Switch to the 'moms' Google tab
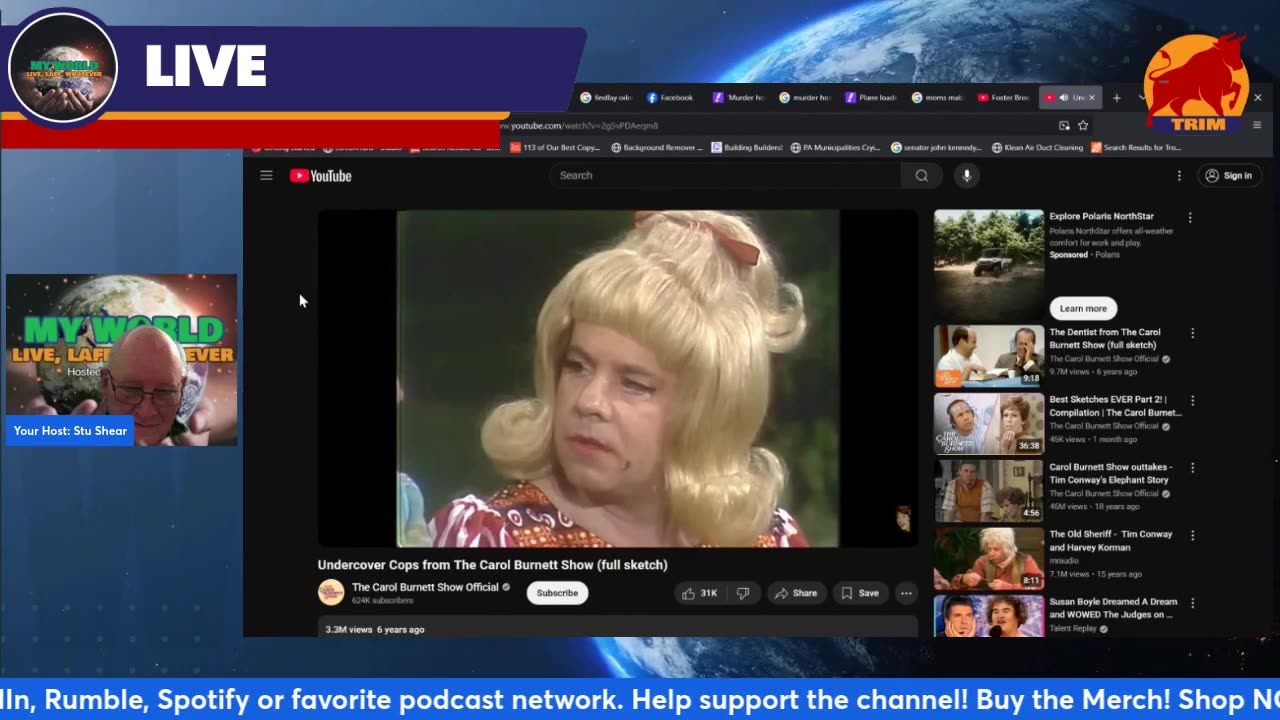 (x=937, y=98)
